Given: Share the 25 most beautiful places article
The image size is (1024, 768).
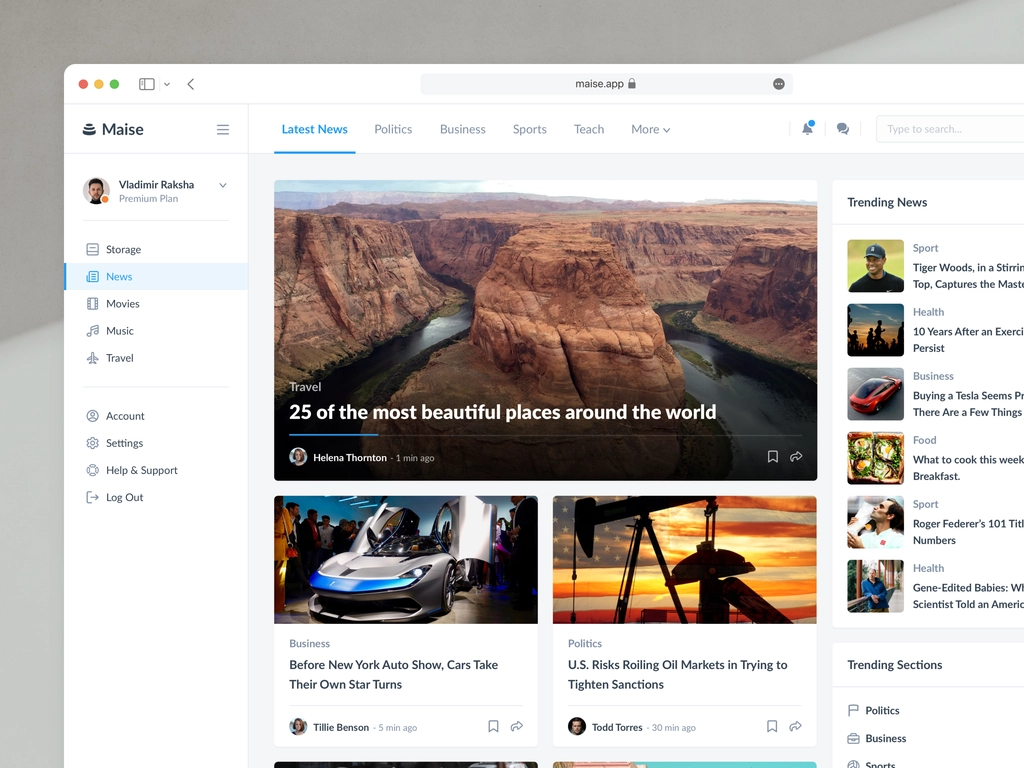Looking at the screenshot, I should point(796,457).
